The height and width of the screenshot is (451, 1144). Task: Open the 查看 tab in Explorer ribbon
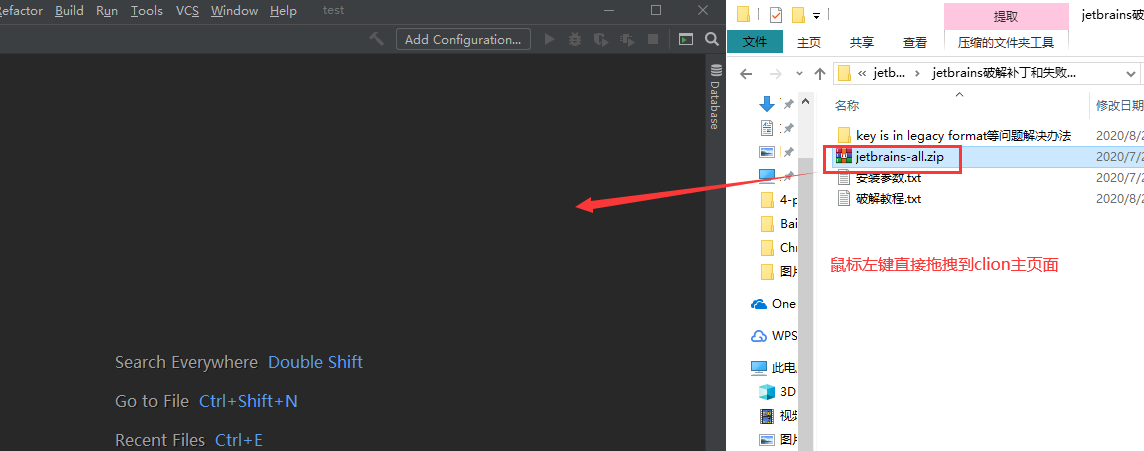coord(915,42)
